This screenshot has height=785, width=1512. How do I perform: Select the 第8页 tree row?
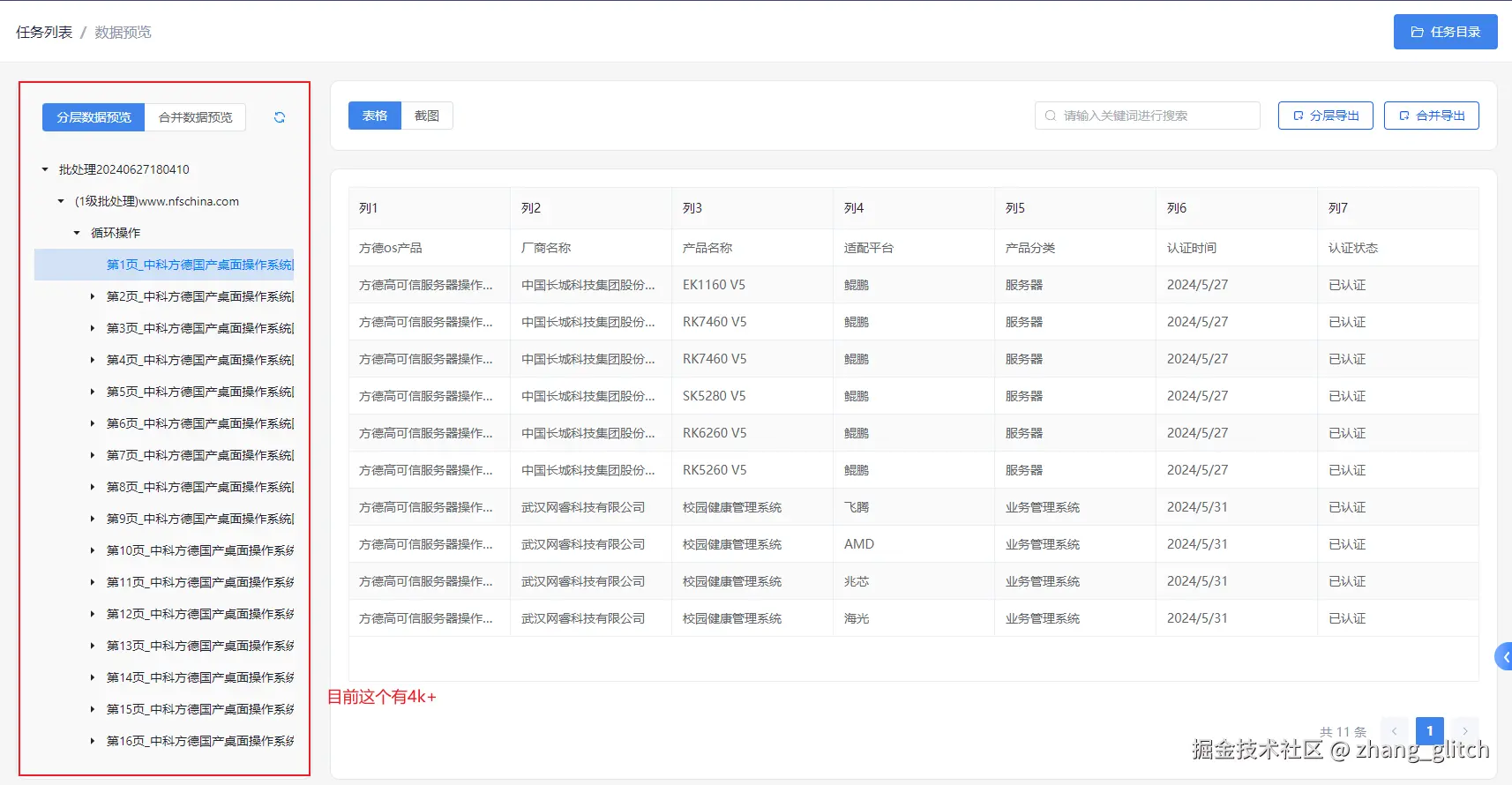[x=164, y=487]
